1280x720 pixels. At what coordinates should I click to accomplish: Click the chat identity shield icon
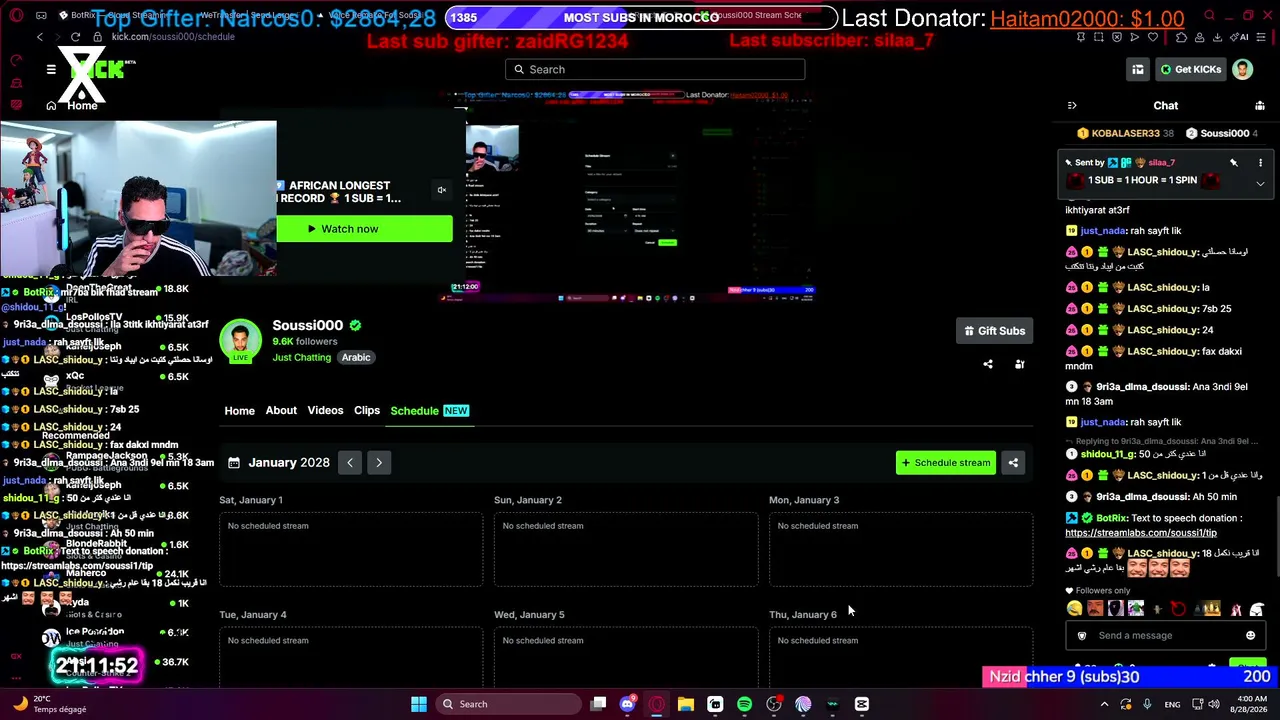tap(1081, 635)
